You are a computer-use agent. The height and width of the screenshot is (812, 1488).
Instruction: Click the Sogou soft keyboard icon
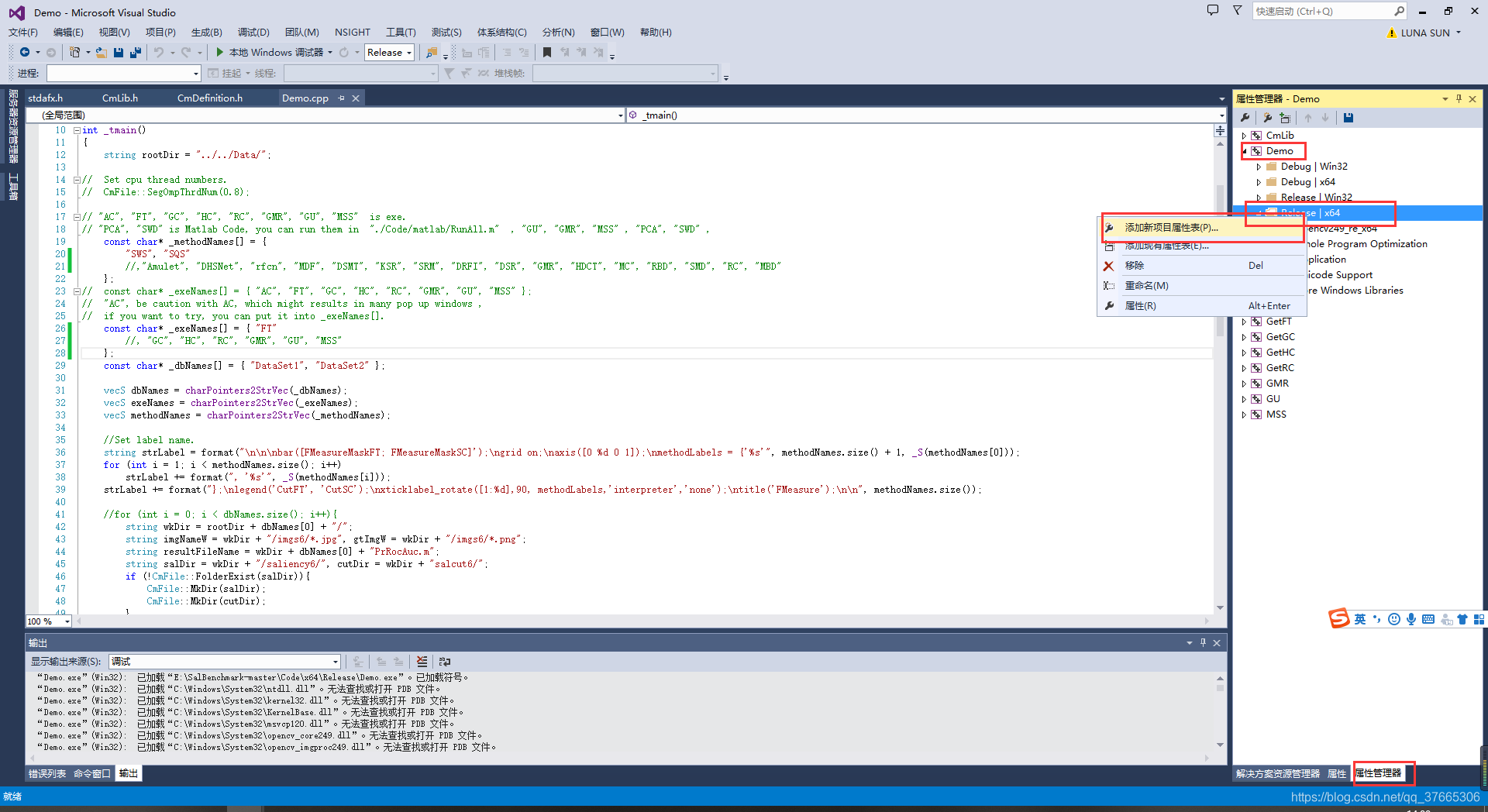pos(1428,619)
